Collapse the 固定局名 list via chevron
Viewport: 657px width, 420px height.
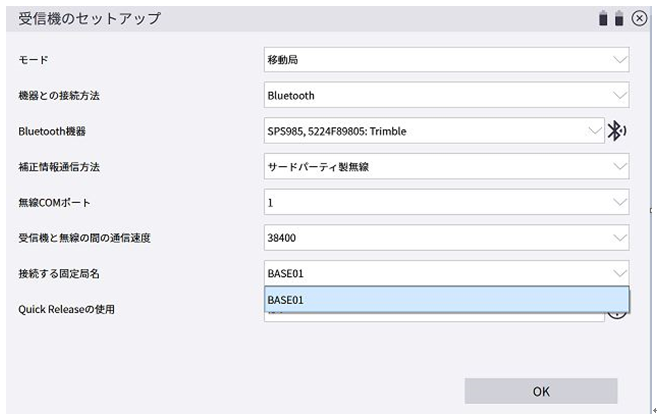[x=618, y=272]
